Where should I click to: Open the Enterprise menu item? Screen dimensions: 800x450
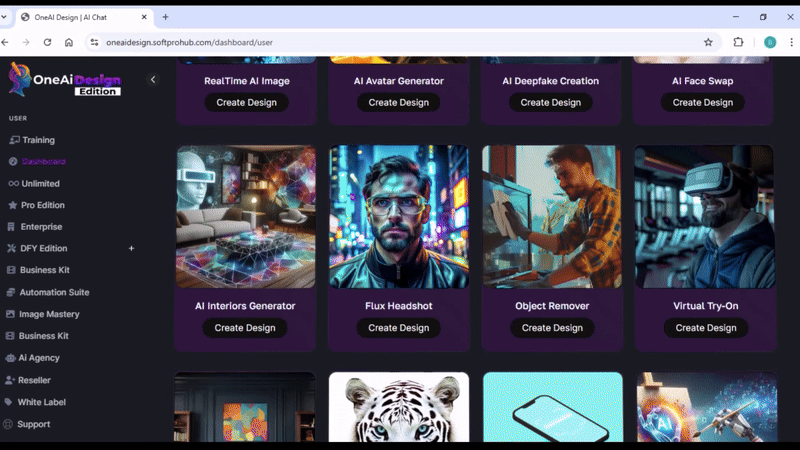tap(40, 227)
